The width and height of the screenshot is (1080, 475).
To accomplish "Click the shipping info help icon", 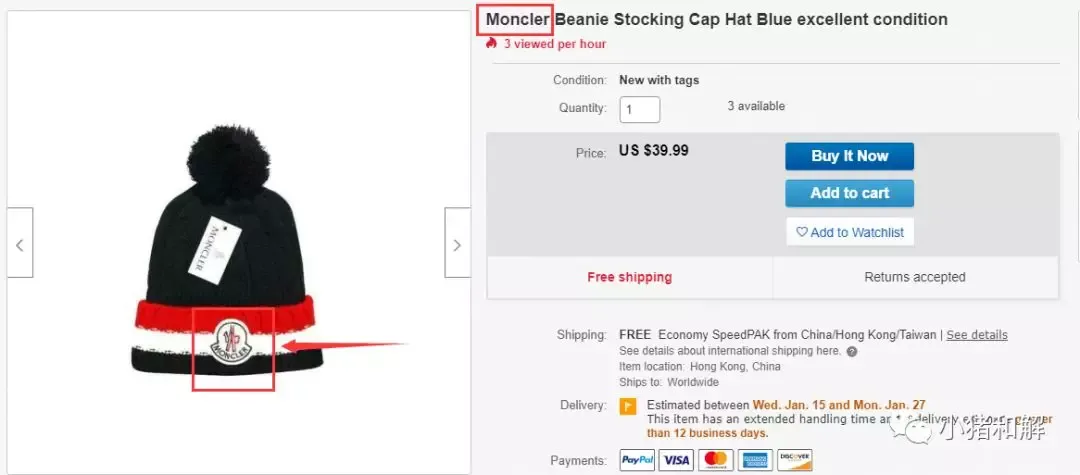I will (852, 351).
